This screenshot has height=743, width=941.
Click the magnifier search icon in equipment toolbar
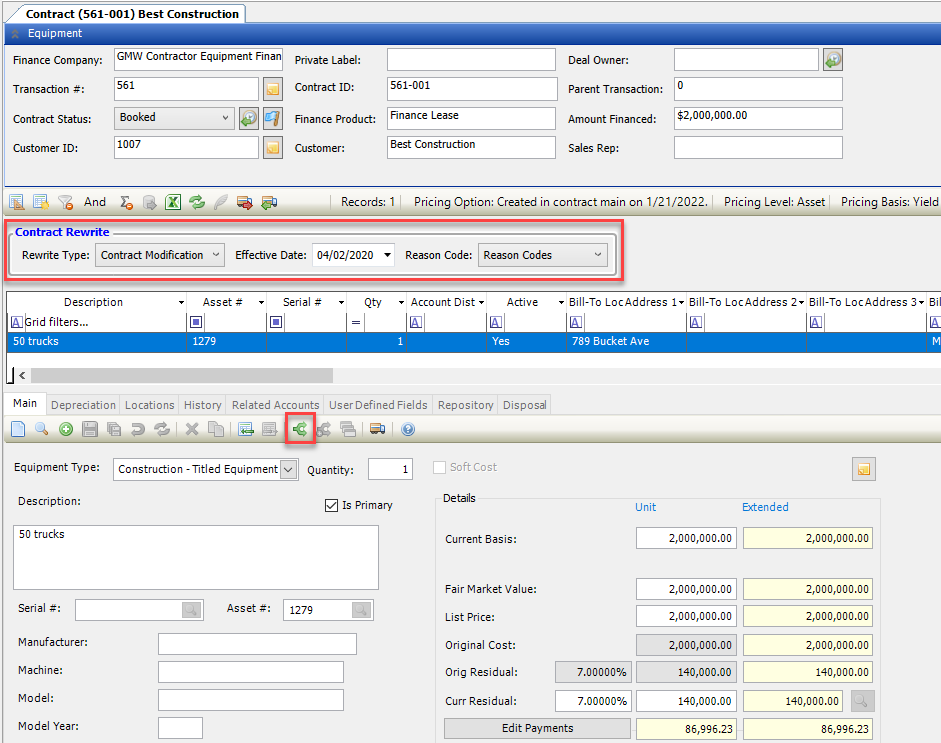[41, 429]
